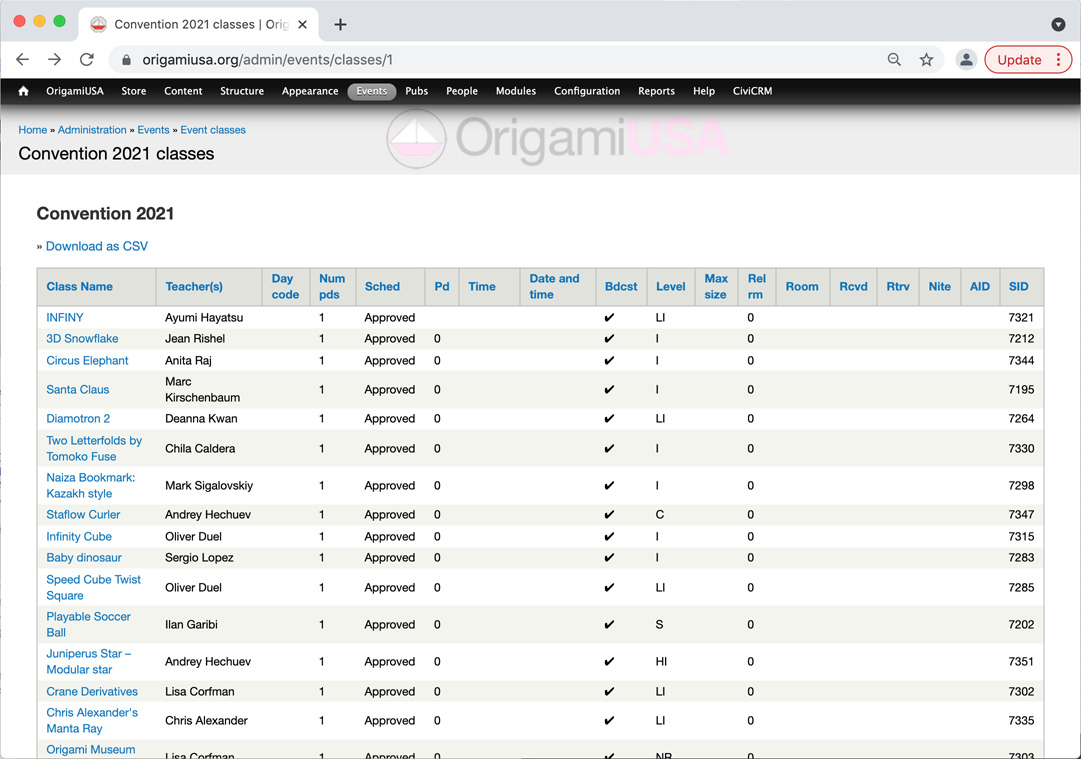The height and width of the screenshot is (759, 1081).
Task: Sort table by Rel rm column
Action: coord(756,287)
